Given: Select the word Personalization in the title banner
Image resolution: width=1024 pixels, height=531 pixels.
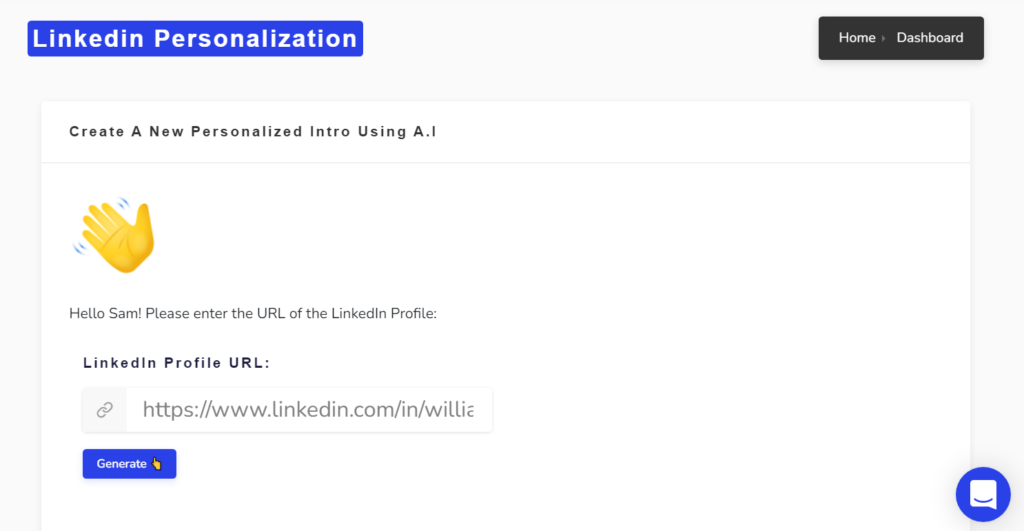Looking at the screenshot, I should click(x=255, y=39).
